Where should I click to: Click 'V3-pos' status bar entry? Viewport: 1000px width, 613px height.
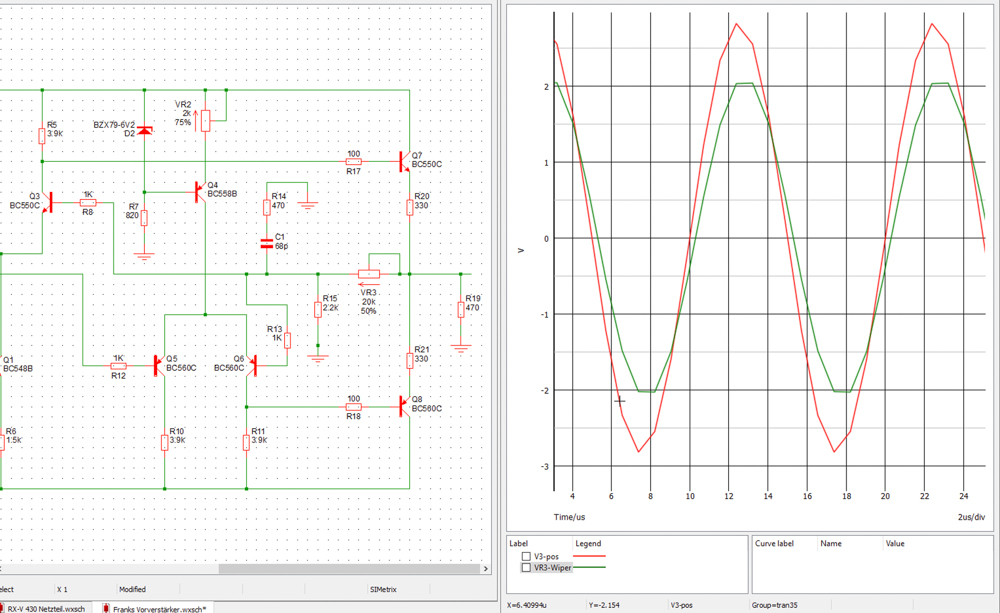682,605
